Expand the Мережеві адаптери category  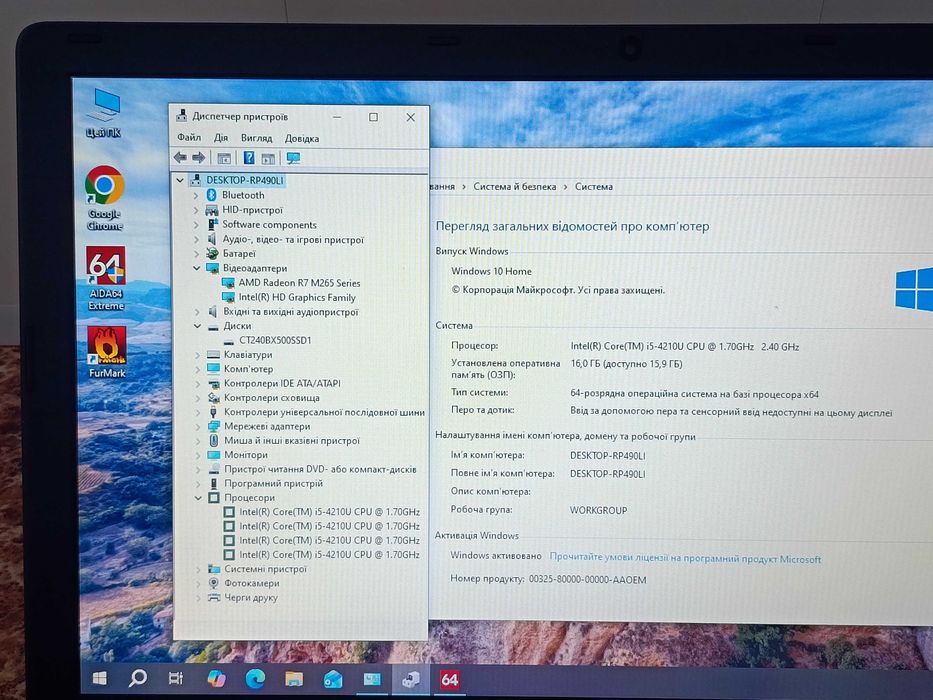(x=198, y=426)
